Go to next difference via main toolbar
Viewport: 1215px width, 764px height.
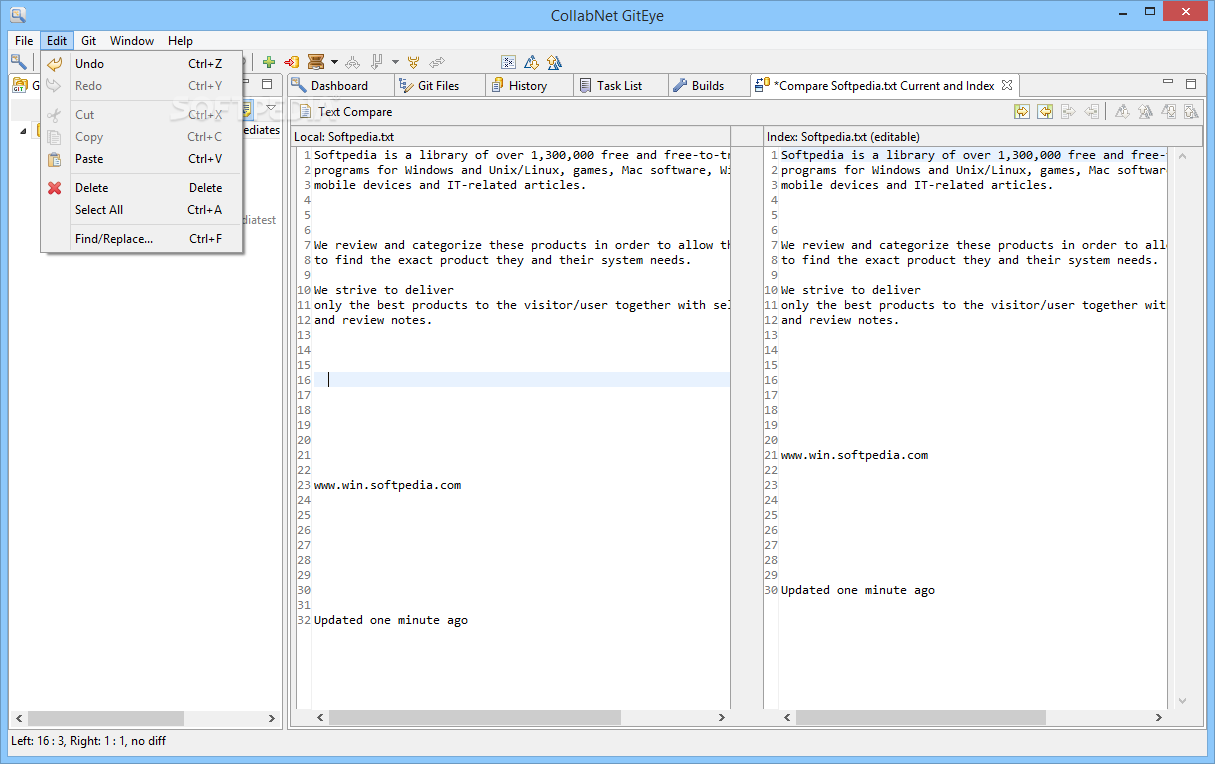click(531, 62)
